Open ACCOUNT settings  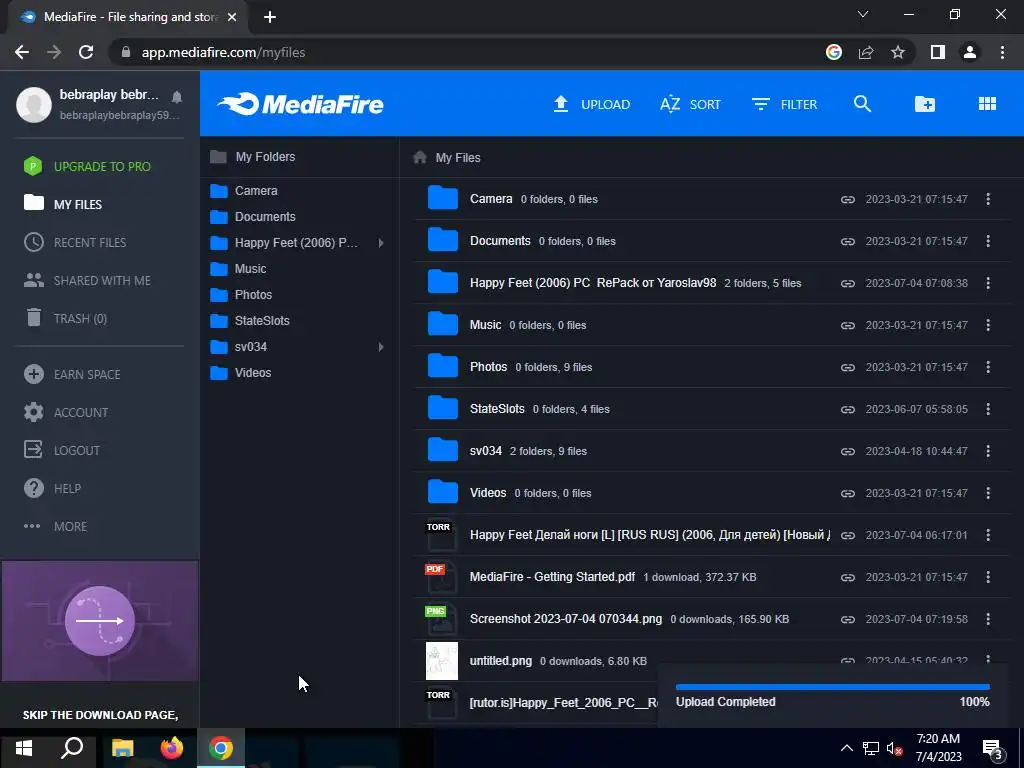click(67, 413)
